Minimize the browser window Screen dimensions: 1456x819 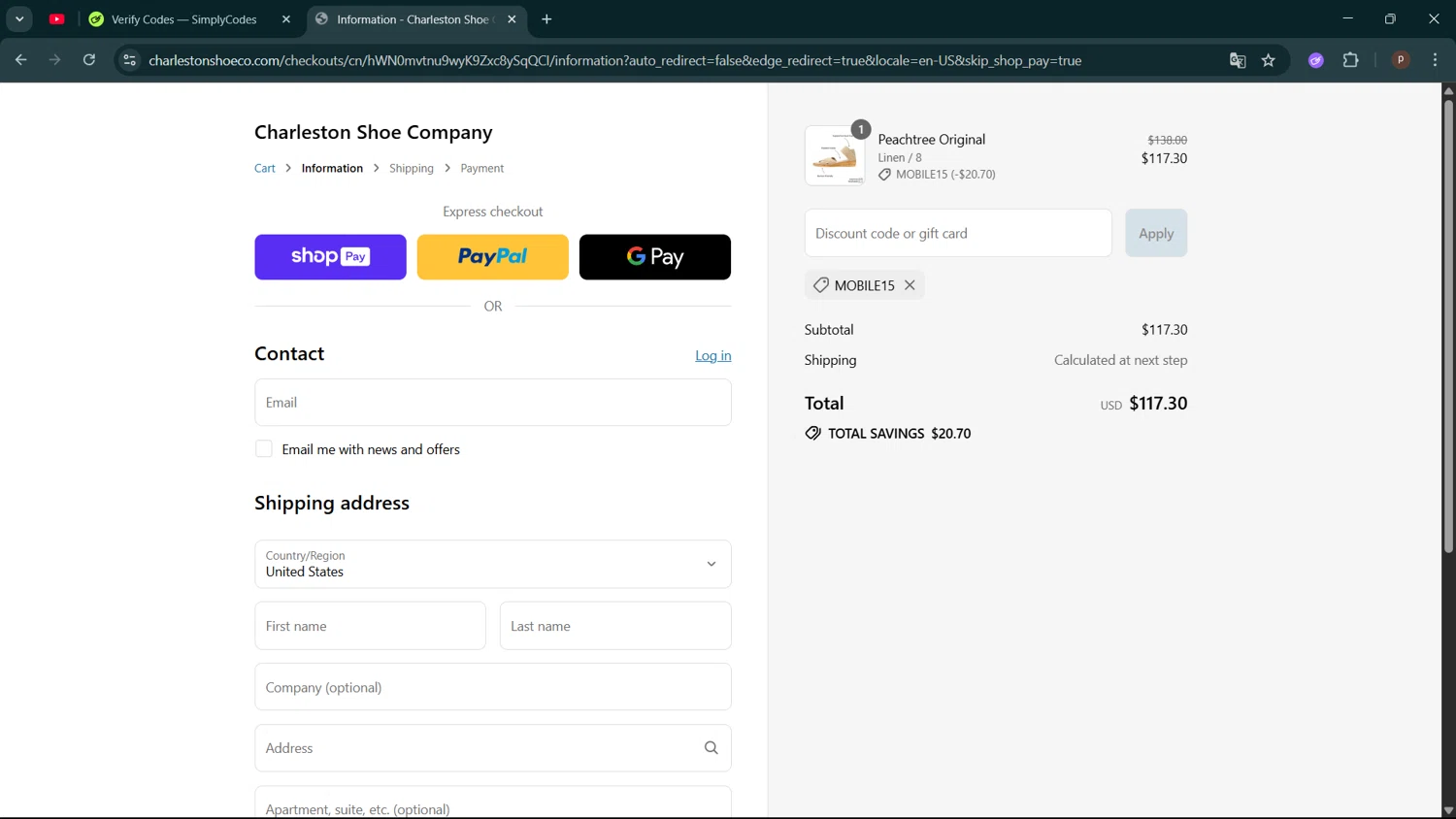[x=1347, y=18]
